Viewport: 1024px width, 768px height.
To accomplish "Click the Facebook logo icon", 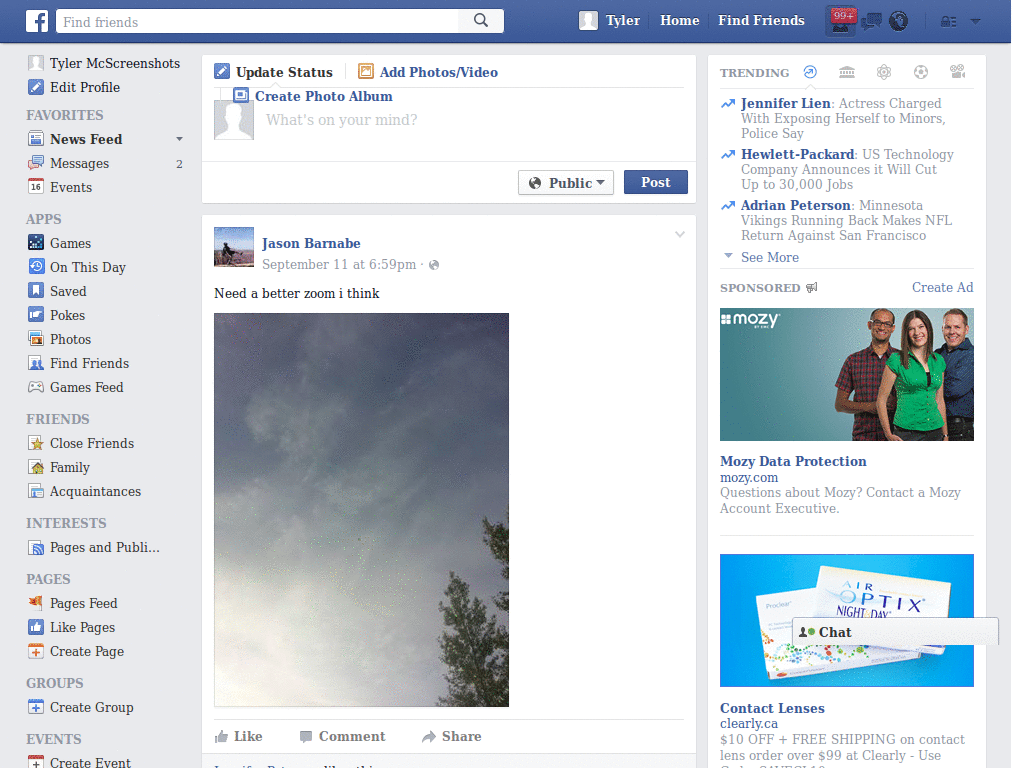I will (x=37, y=22).
